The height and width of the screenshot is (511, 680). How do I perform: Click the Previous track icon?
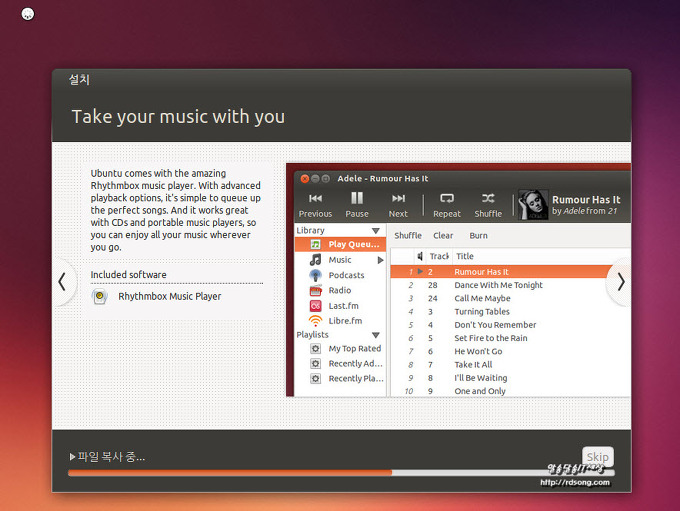coord(315,199)
